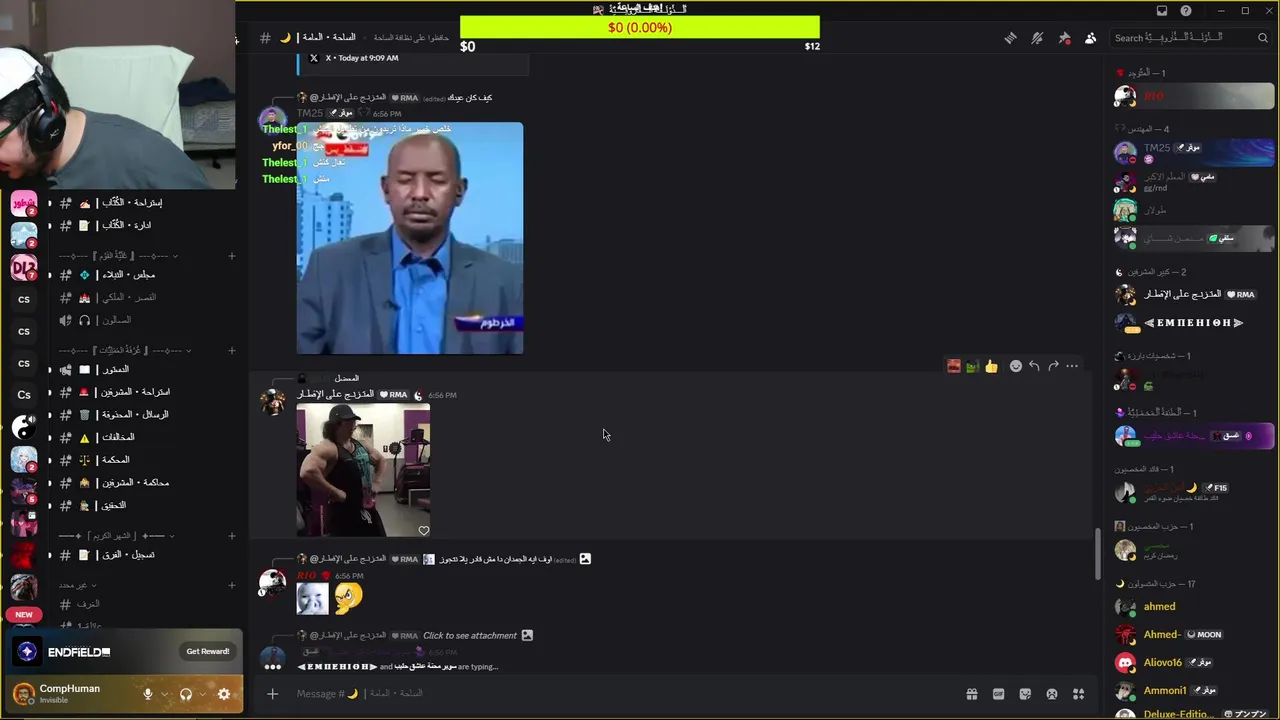Collapse the غير محدد channel category
The width and height of the screenshot is (1280, 720).
79,585
